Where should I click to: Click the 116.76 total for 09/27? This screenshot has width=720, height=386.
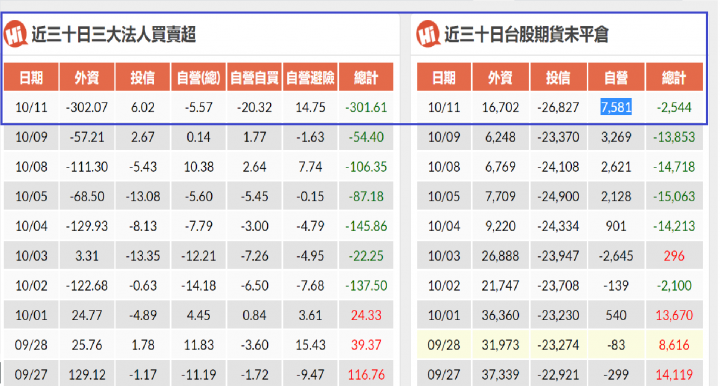coord(366,375)
